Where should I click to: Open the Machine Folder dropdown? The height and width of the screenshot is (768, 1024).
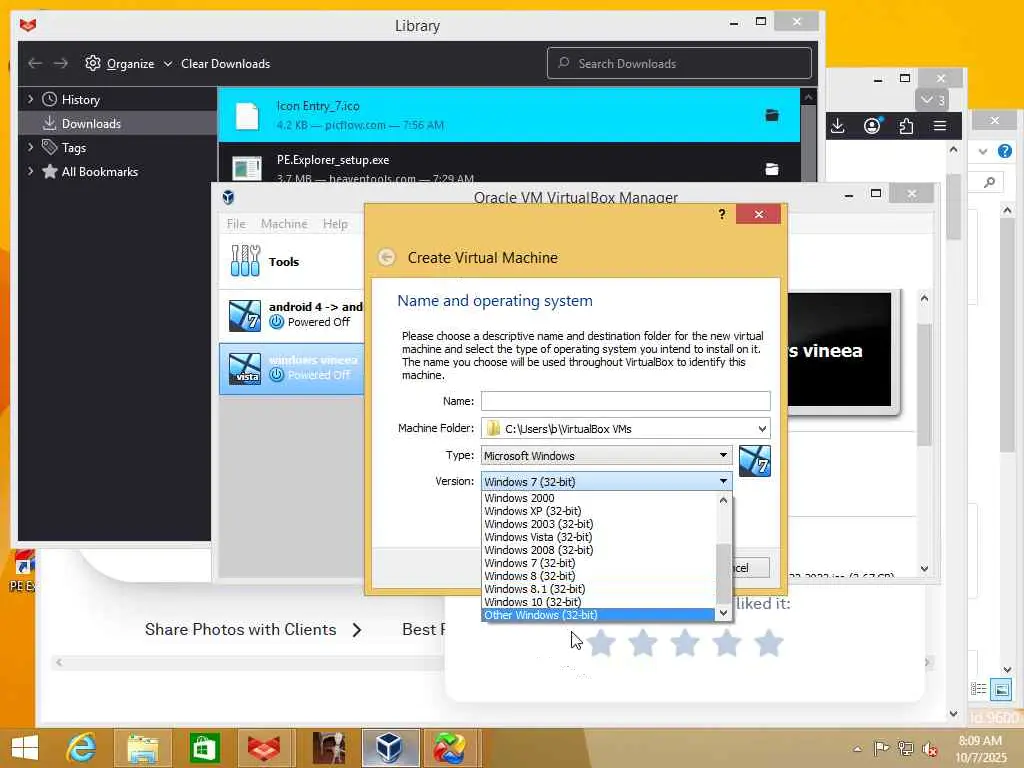(762, 428)
